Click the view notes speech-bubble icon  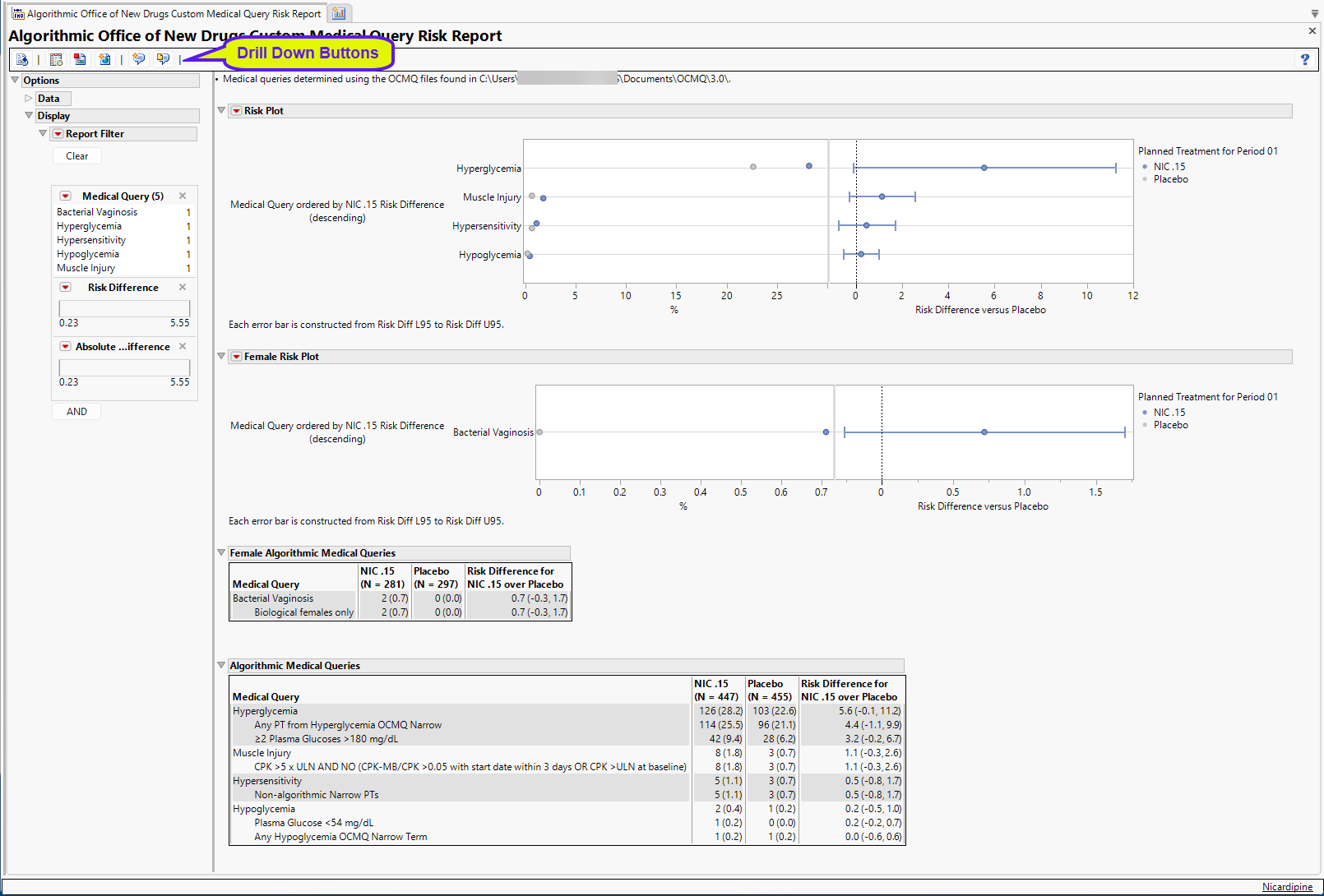[163, 59]
